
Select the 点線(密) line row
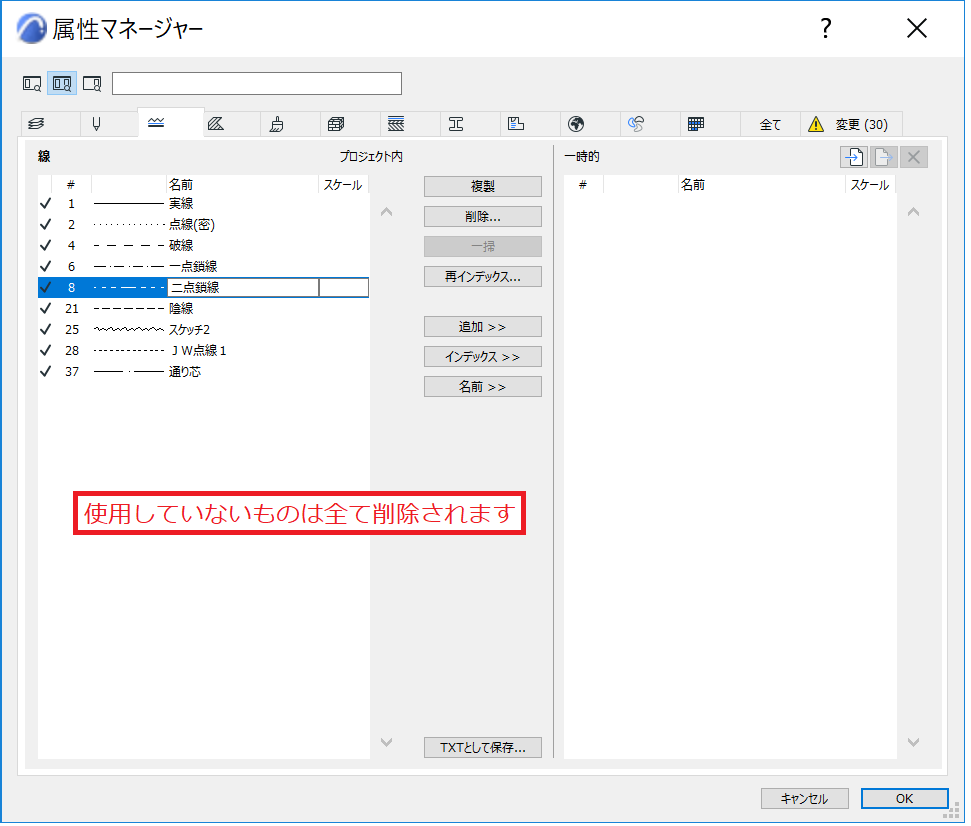tap(203, 224)
